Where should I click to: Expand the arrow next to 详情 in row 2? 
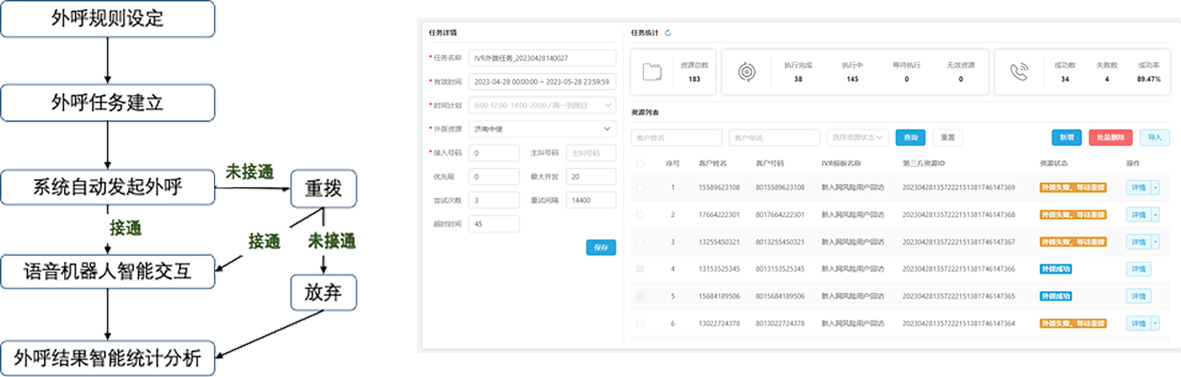(x=1155, y=214)
